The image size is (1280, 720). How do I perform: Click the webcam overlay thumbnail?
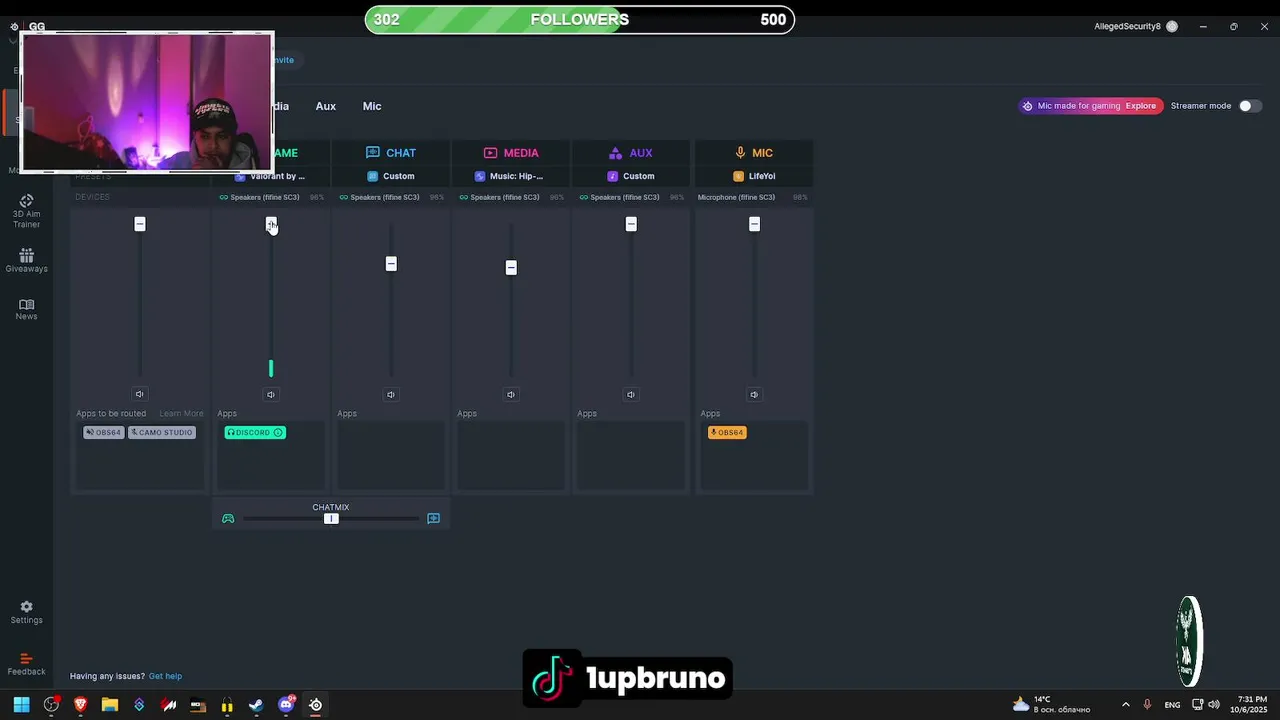tap(146, 102)
